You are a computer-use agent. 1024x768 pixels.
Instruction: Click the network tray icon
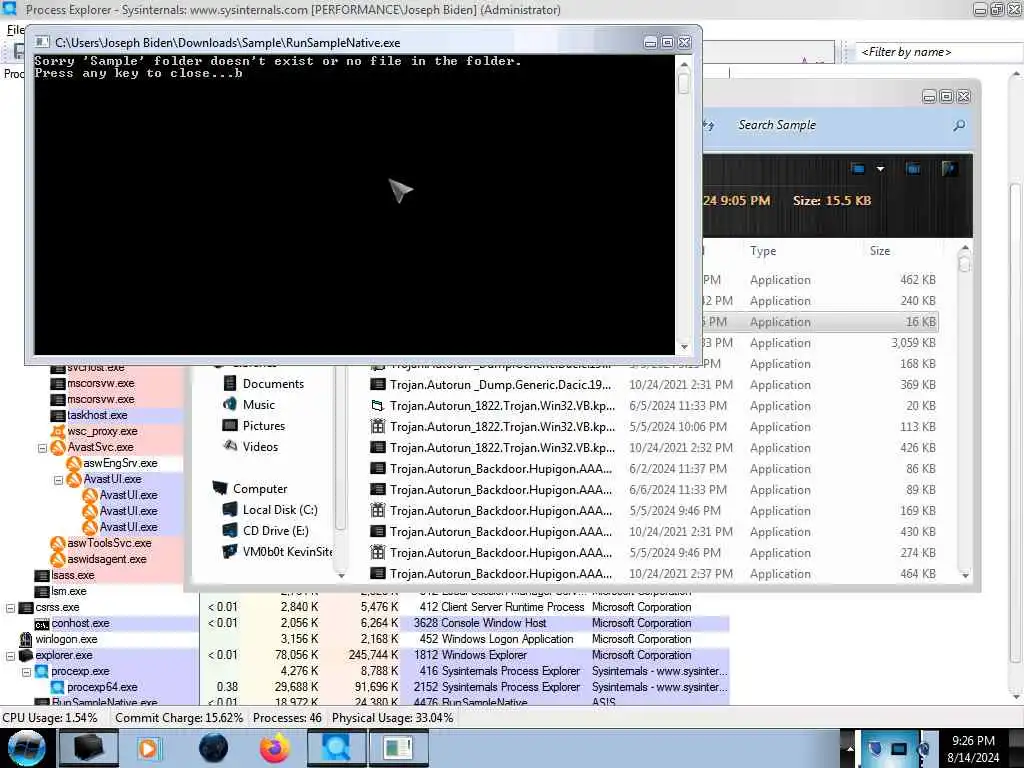[899, 748]
